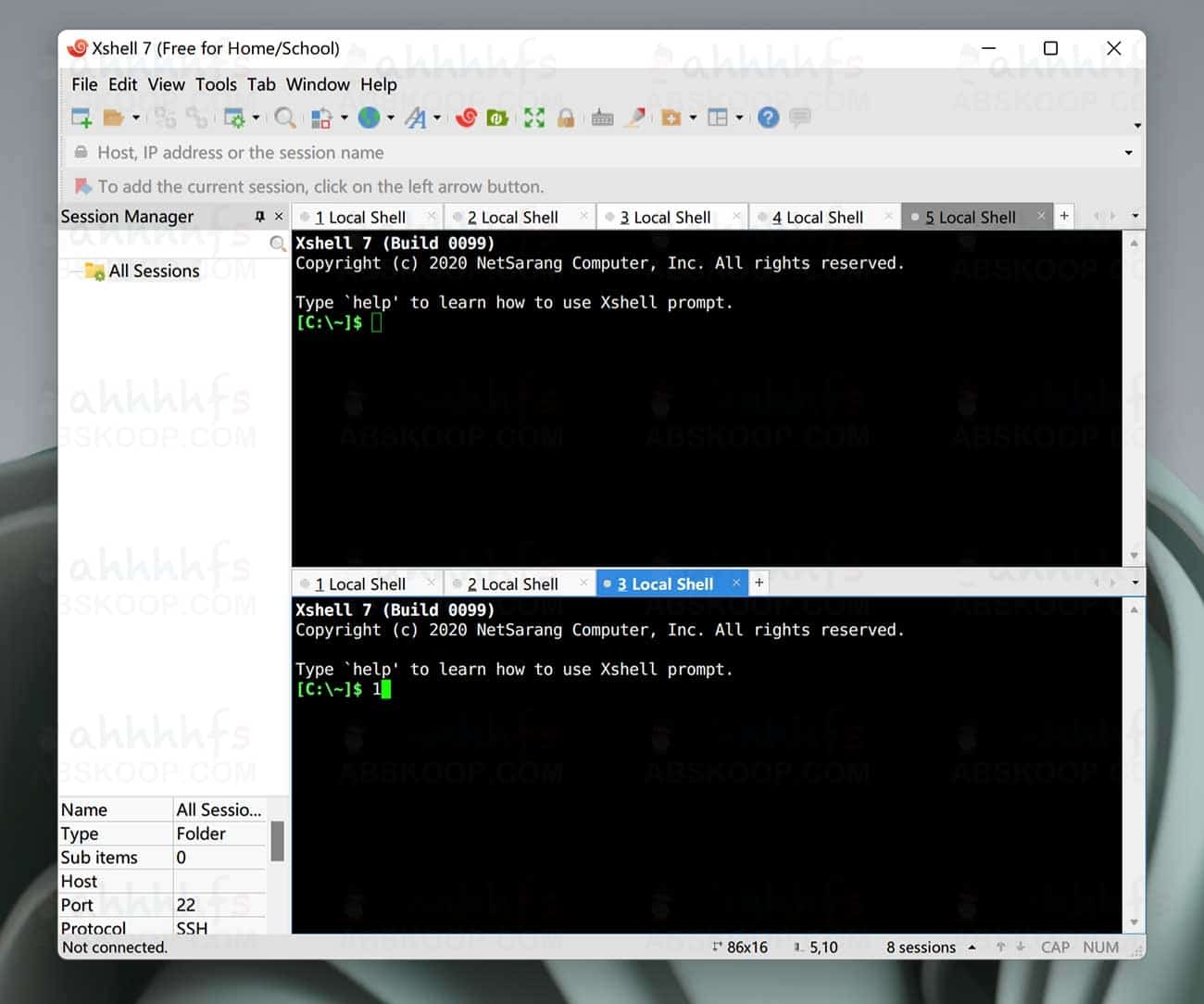Click the chat bubble feedback icon
Viewport: 1204px width, 1004px height.
pos(800,118)
